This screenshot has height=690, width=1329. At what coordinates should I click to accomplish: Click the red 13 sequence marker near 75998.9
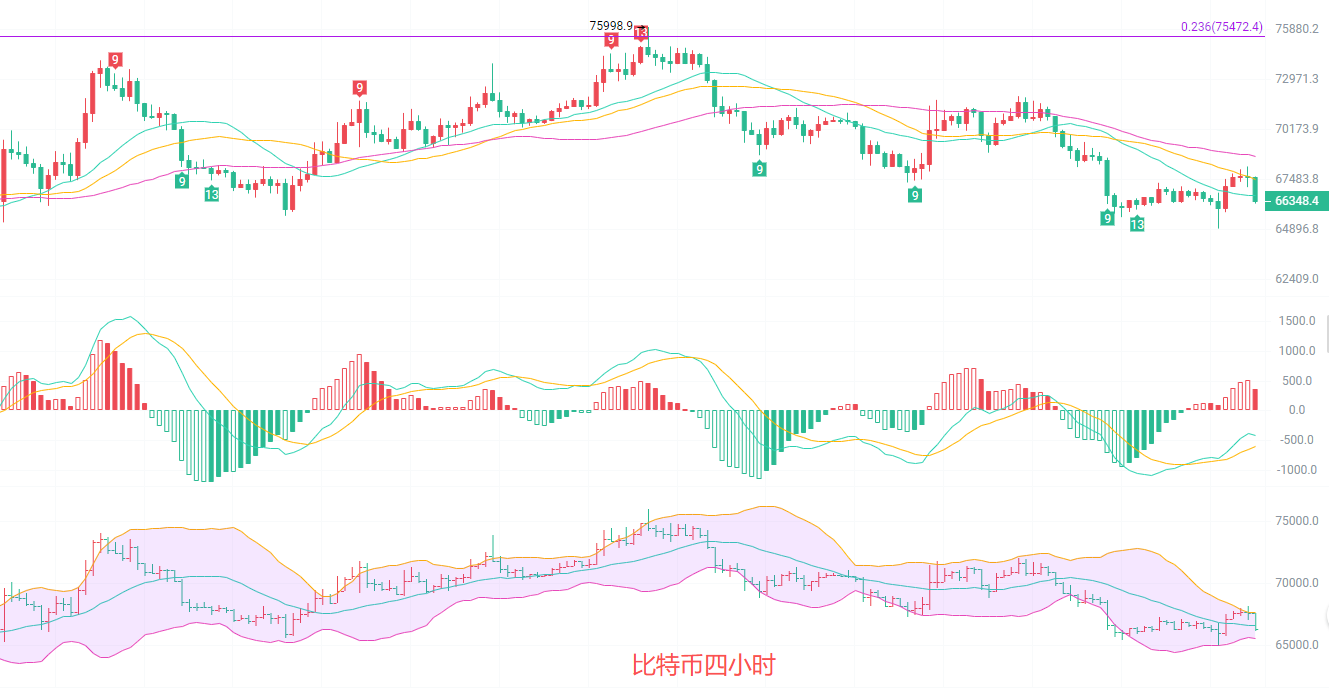click(x=640, y=34)
